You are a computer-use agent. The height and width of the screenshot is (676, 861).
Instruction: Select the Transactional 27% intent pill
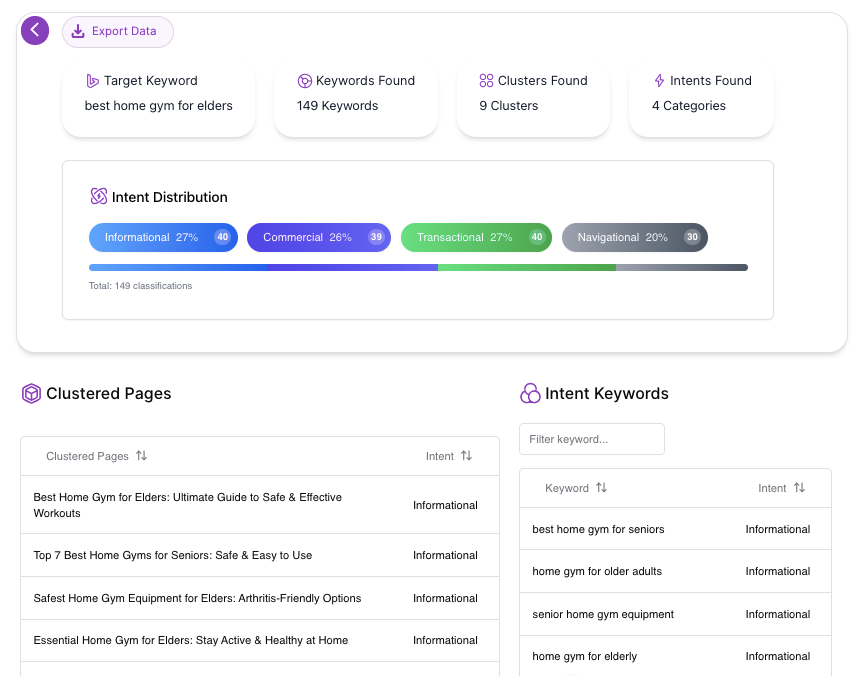pyautogui.click(x=475, y=237)
